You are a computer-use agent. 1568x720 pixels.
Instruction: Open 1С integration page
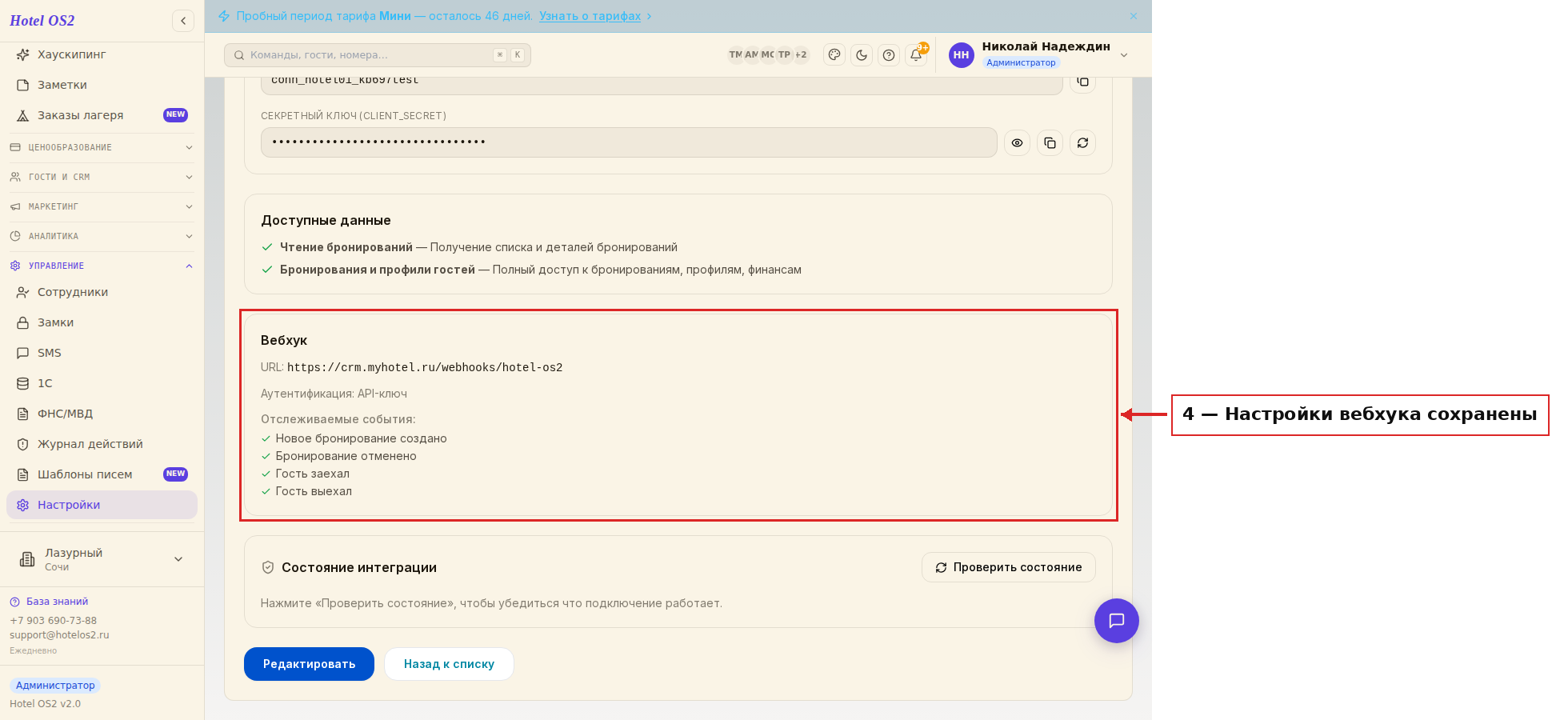tap(102, 383)
